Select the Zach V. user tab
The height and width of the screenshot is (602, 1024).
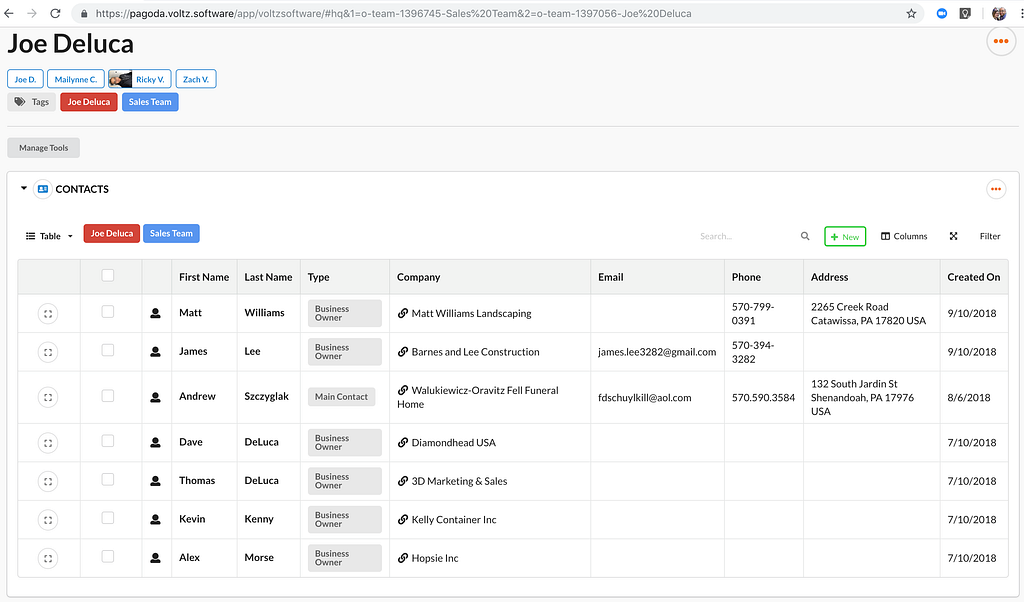[196, 79]
